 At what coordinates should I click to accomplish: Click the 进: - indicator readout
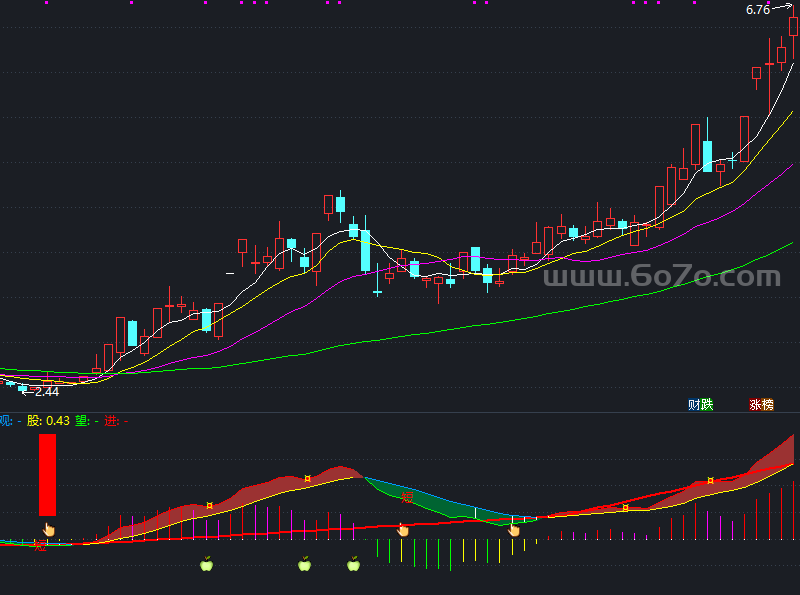116,421
